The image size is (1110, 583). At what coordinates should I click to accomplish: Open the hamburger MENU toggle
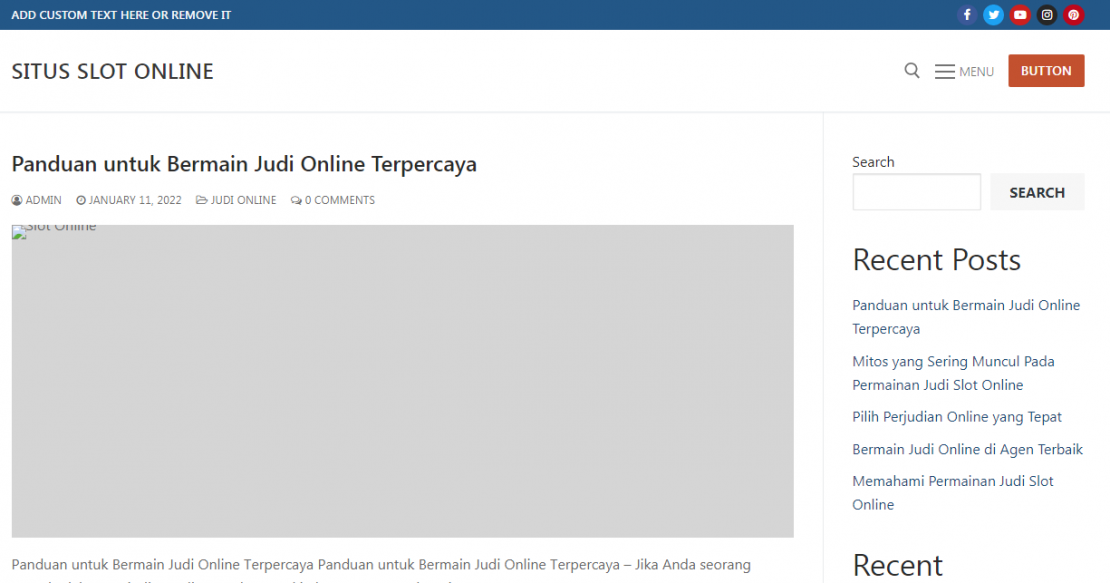point(964,71)
